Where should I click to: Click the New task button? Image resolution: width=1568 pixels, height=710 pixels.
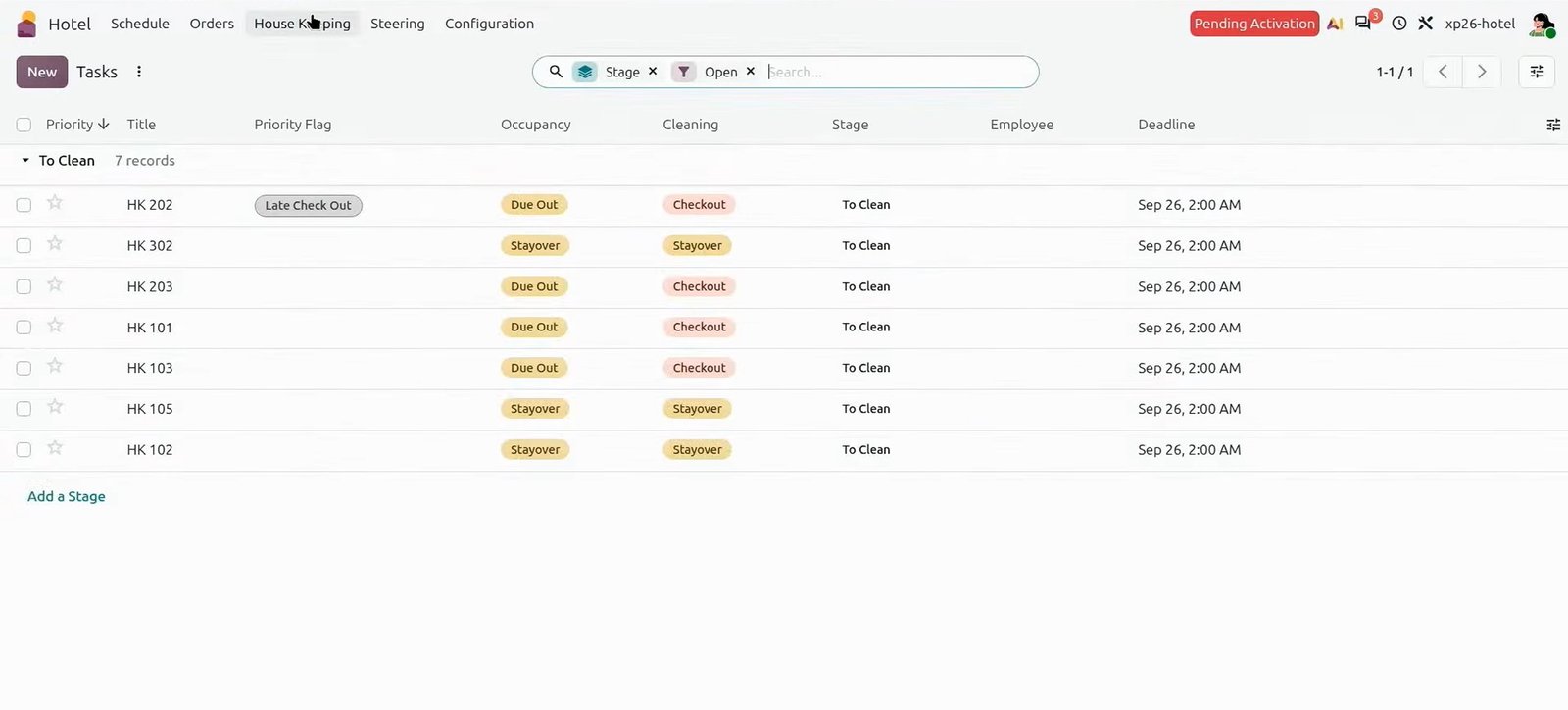tap(42, 72)
